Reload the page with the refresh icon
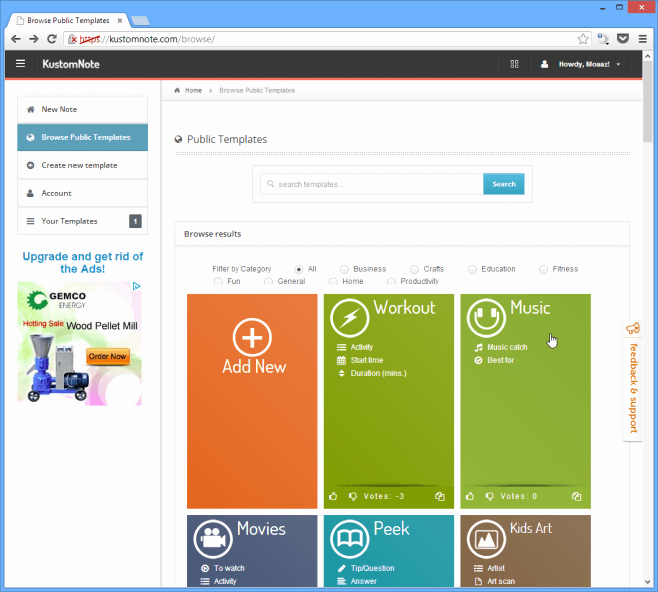The width and height of the screenshot is (658, 592). pyautogui.click(x=52, y=39)
